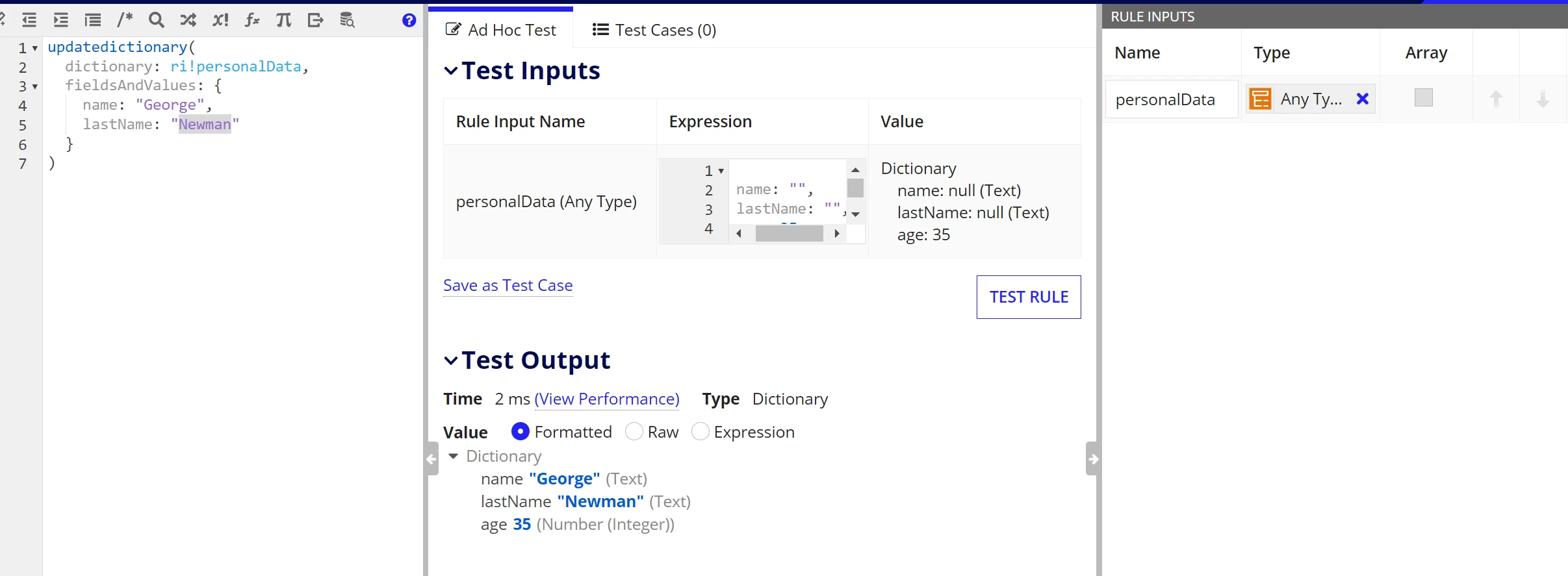This screenshot has width=1568, height=576.
Task: Click updatedictionary function name in code
Action: (117, 47)
